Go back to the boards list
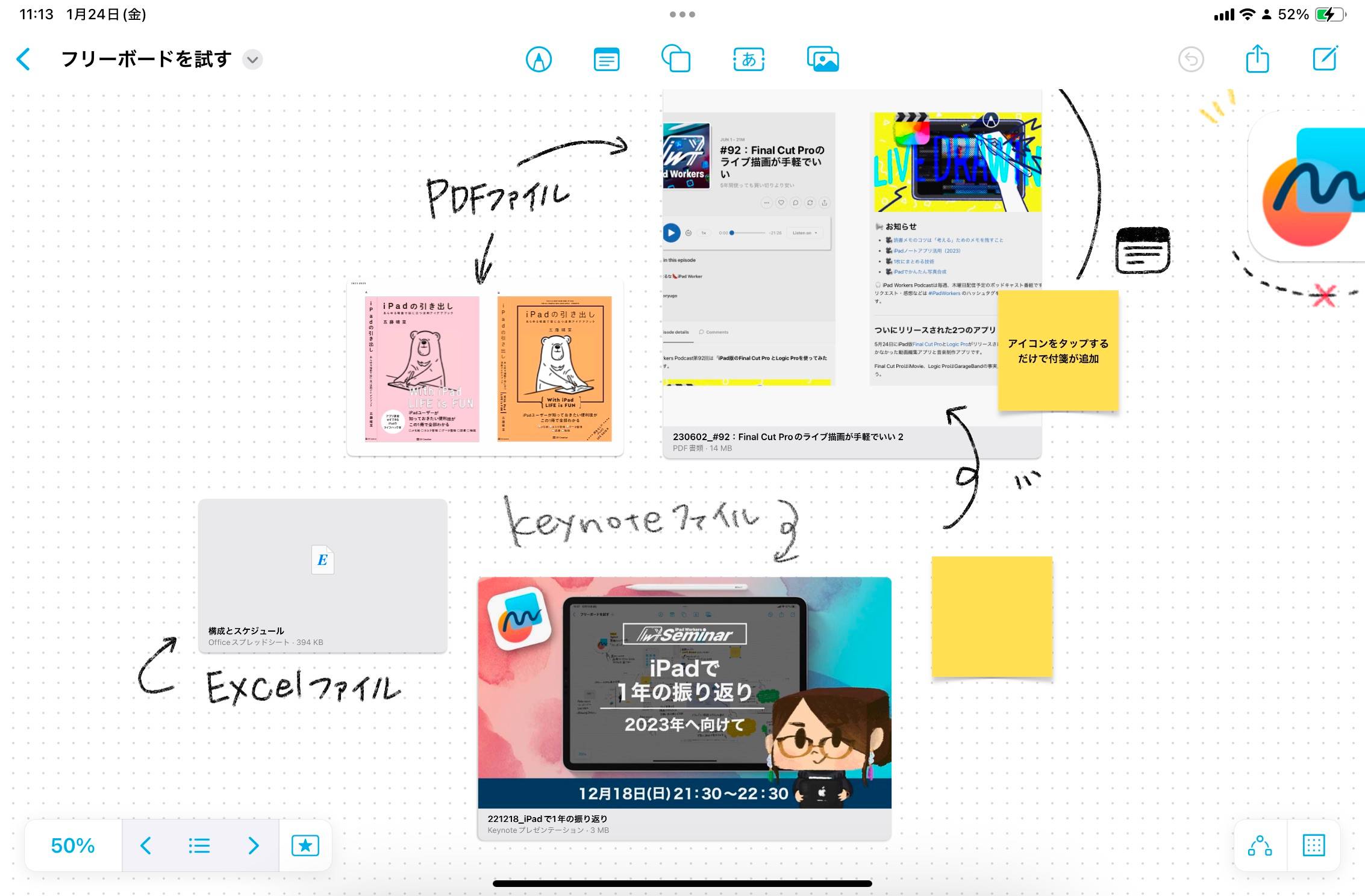Image resolution: width=1365 pixels, height=896 pixels. click(x=23, y=59)
